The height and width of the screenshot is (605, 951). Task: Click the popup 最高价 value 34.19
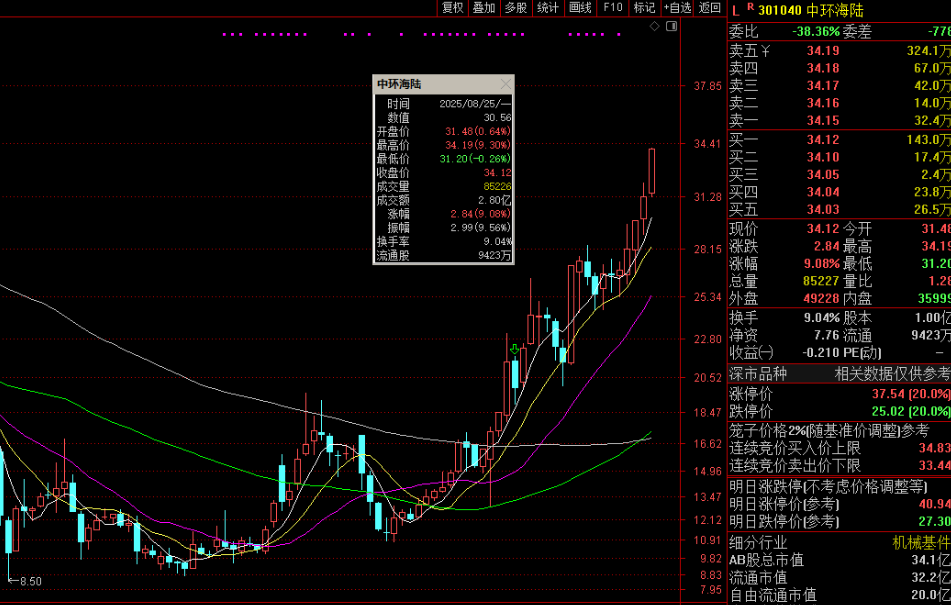[x=478, y=145]
